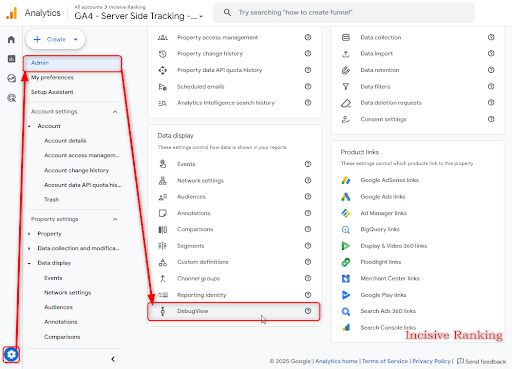Click the Audiences icon in Data display

pos(163,197)
